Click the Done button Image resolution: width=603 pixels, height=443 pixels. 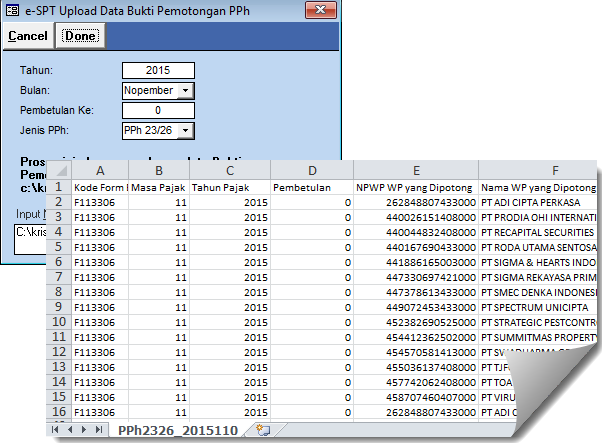[x=80, y=36]
